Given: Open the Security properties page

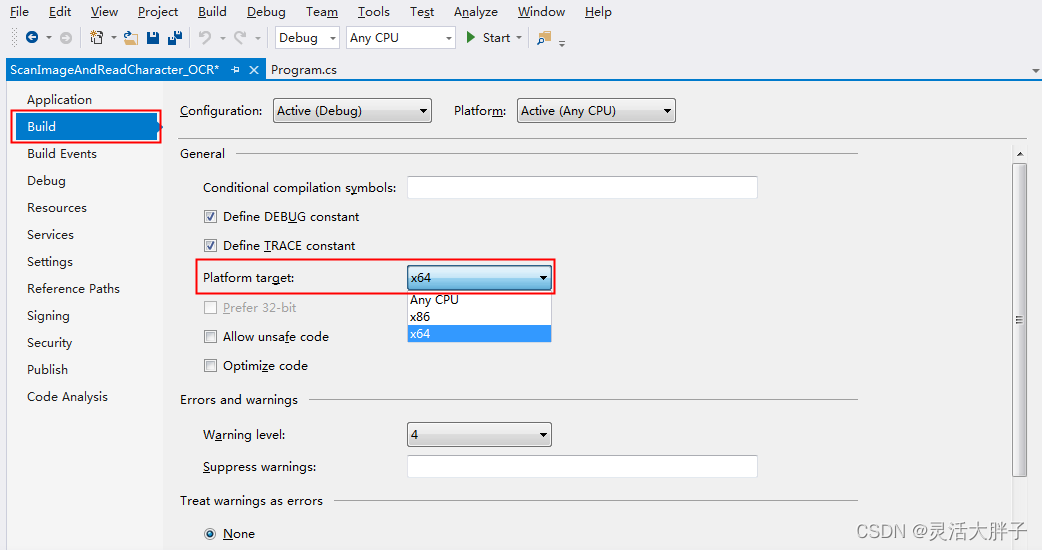Looking at the screenshot, I should point(49,343).
